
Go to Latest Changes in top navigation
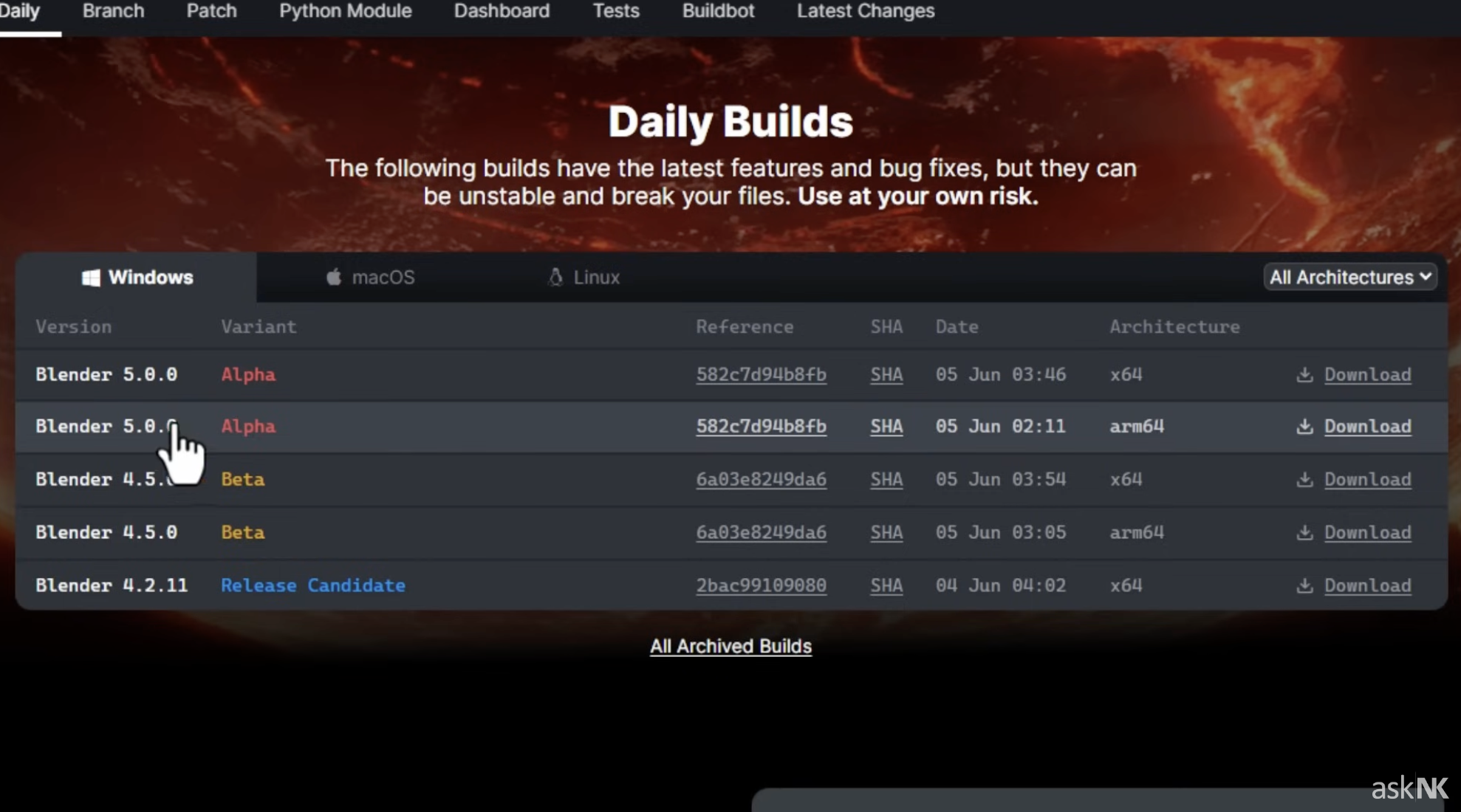(865, 11)
